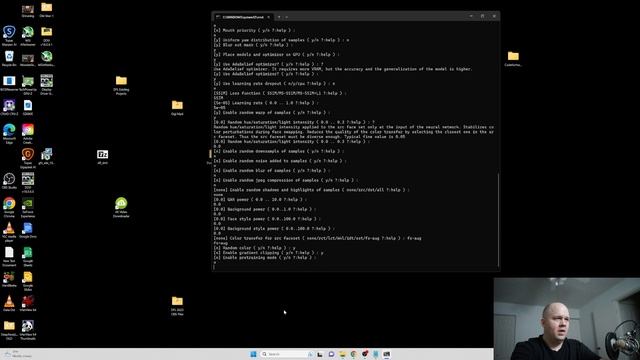The height and width of the screenshot is (360, 640).
Task: Click 'Mouth priority' prompt line
Action: (254, 30)
